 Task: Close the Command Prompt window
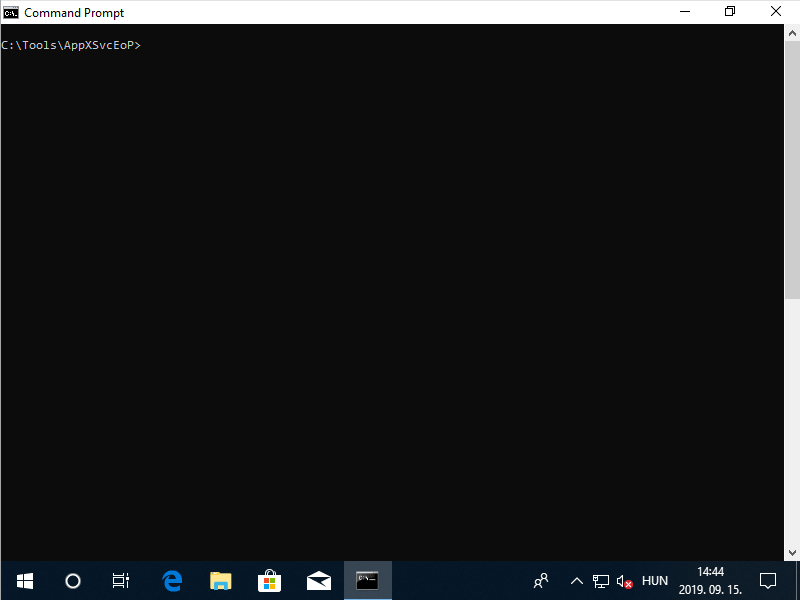click(x=776, y=12)
